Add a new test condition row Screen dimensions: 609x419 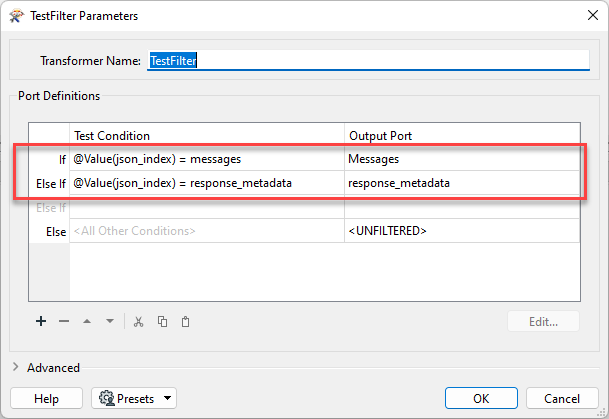[x=41, y=321]
